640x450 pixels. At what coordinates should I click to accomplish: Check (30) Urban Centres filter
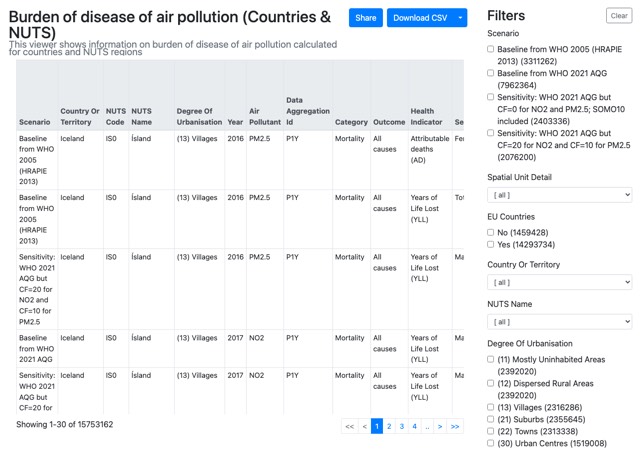[491, 443]
